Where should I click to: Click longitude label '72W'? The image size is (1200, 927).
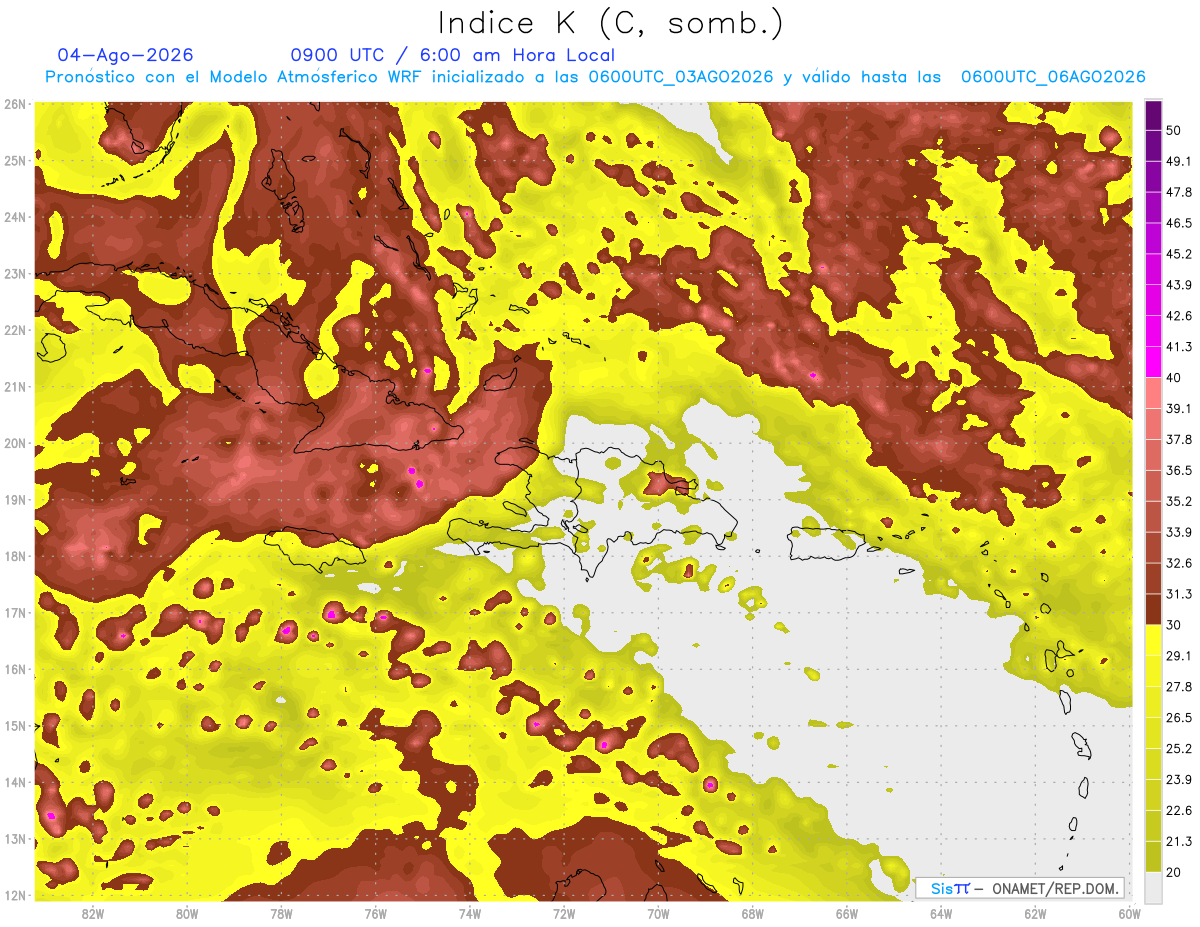pos(564,913)
